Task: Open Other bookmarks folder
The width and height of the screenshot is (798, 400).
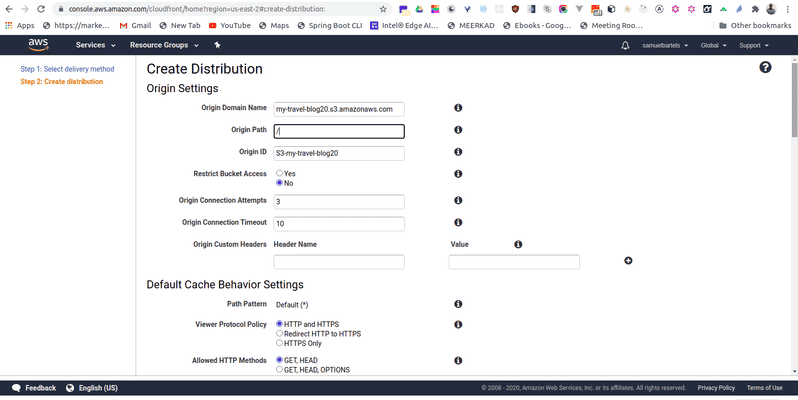Action: 755,25
